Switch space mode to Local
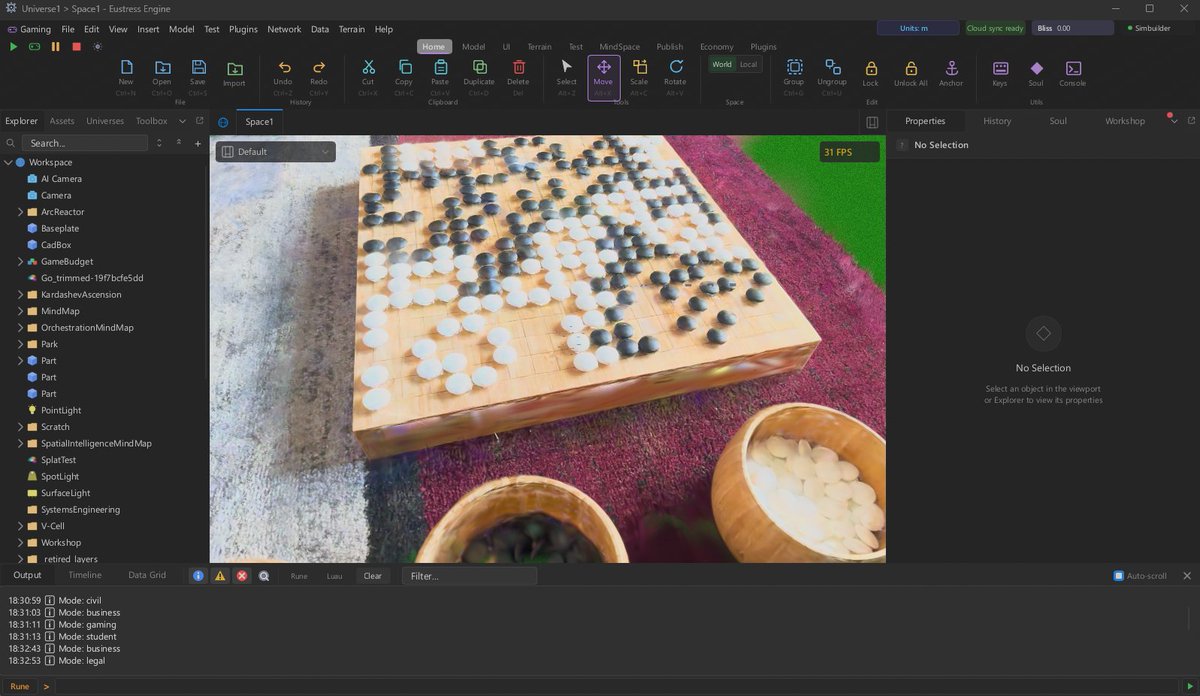This screenshot has width=1200, height=696. click(749, 64)
